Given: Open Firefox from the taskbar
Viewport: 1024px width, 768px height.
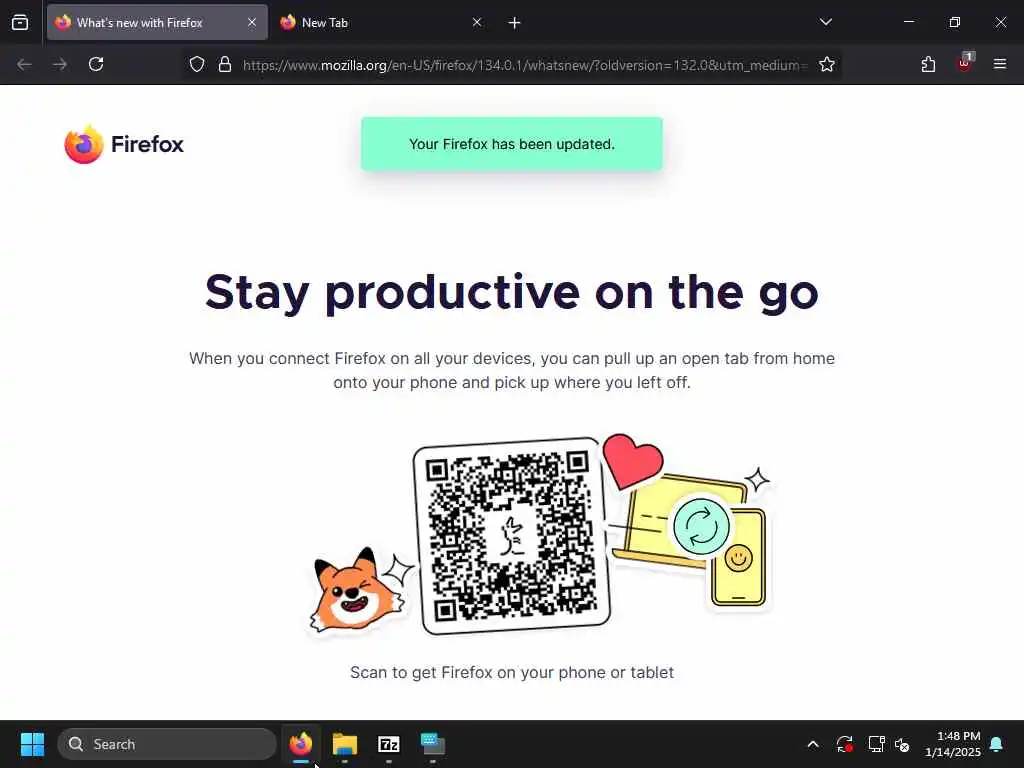Looking at the screenshot, I should tap(301, 744).
